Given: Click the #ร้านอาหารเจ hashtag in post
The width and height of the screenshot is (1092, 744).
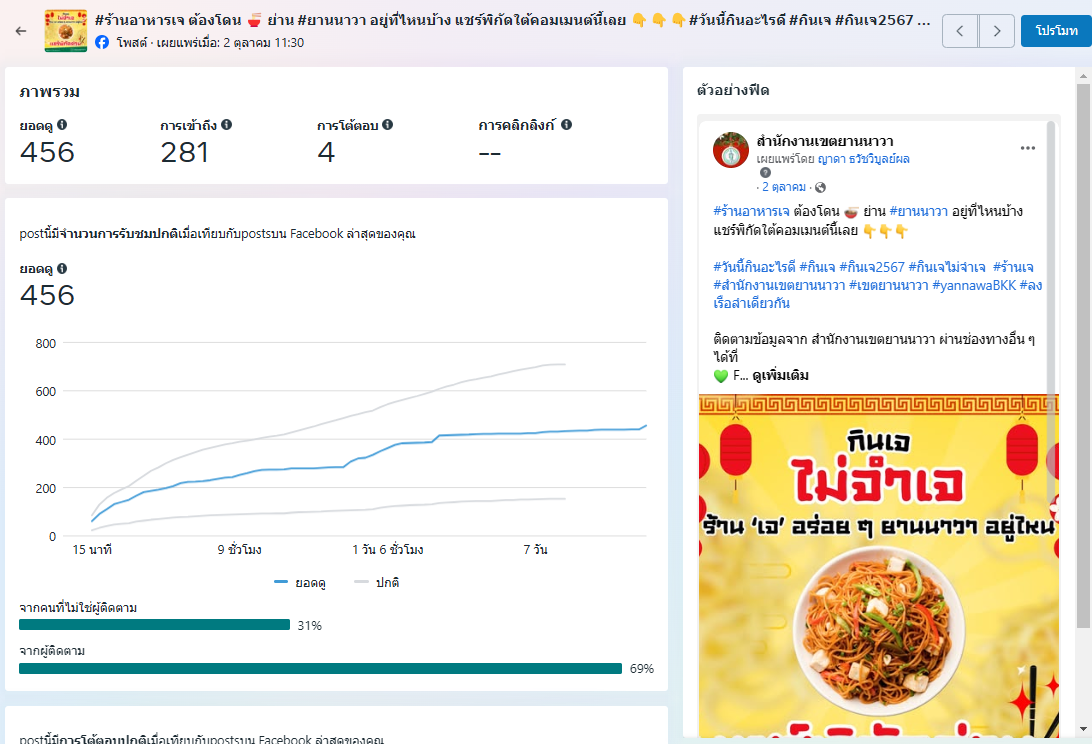Looking at the screenshot, I should click(x=751, y=212).
